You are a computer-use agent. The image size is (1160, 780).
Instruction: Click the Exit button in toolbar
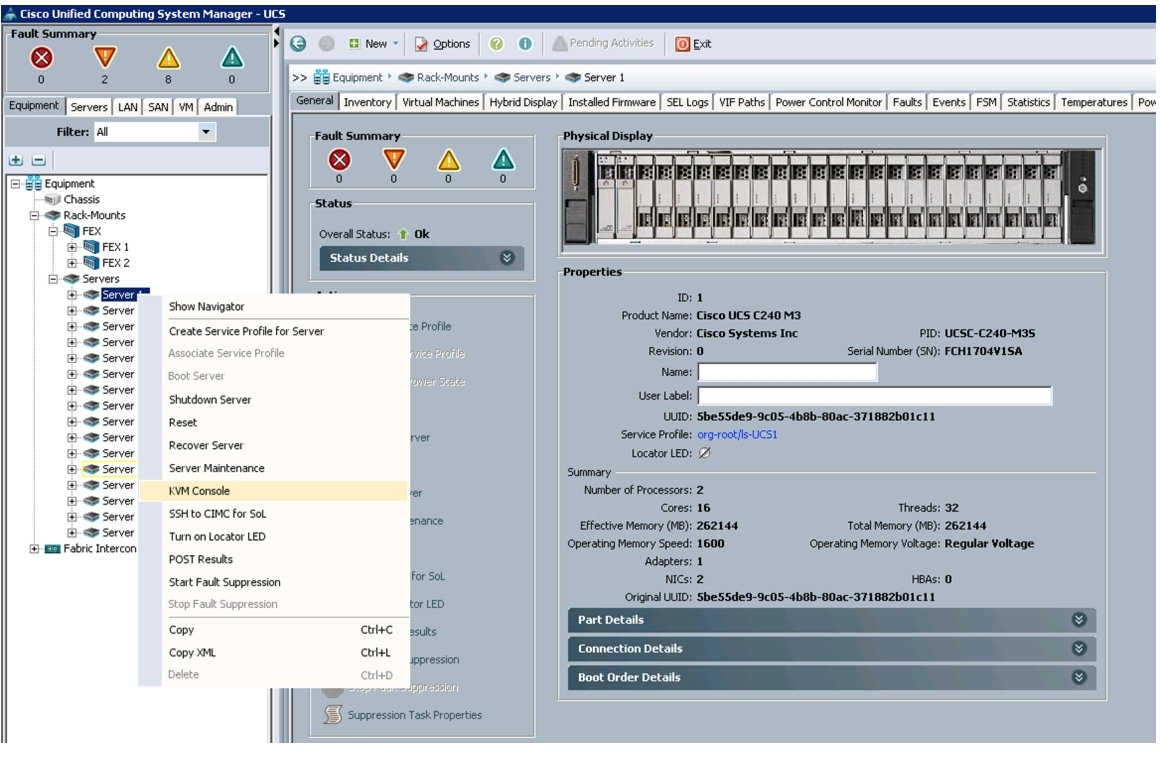[694, 44]
